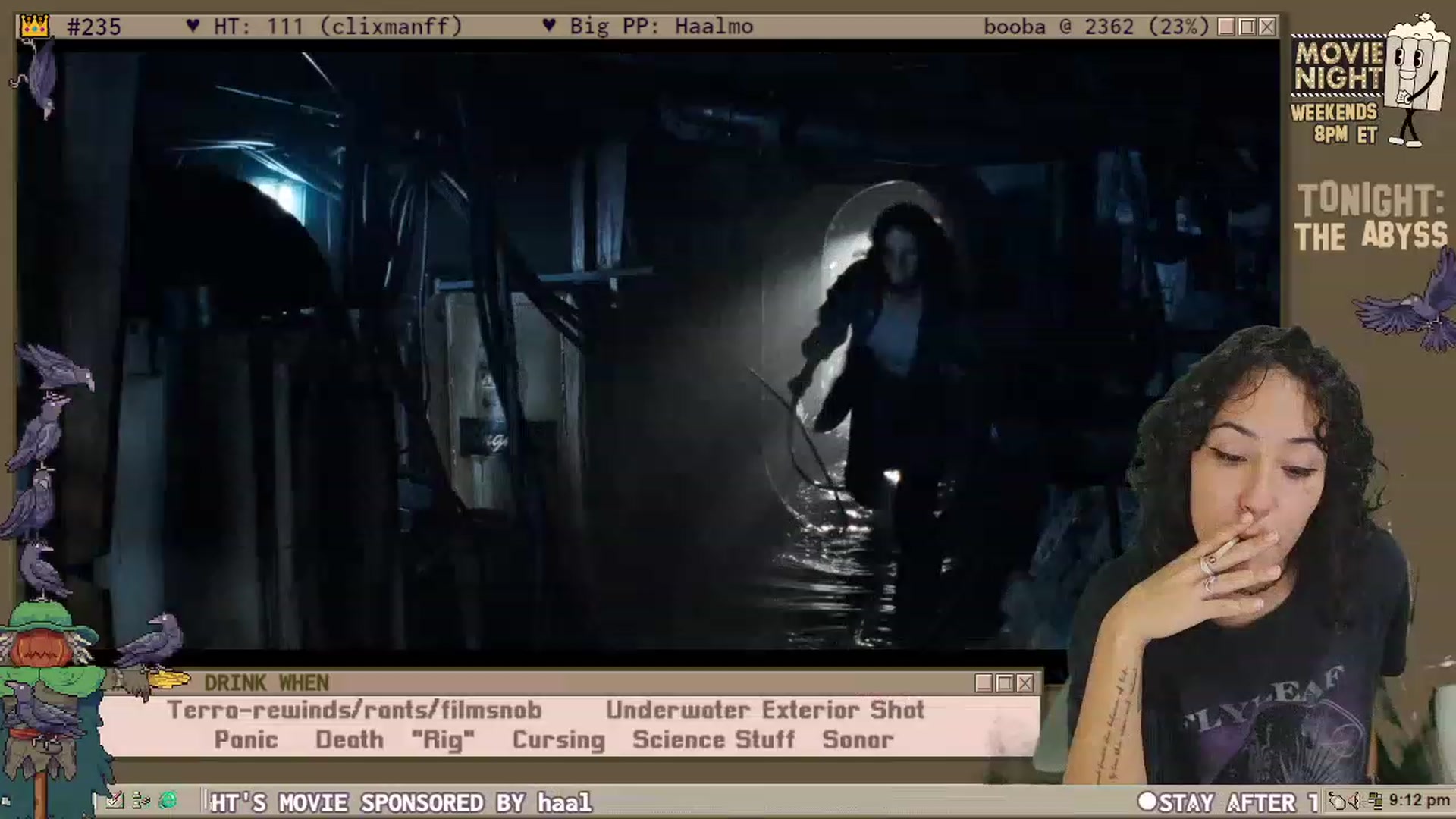Click 'Underwater Exterior Shot' drink rule

pyautogui.click(x=765, y=711)
